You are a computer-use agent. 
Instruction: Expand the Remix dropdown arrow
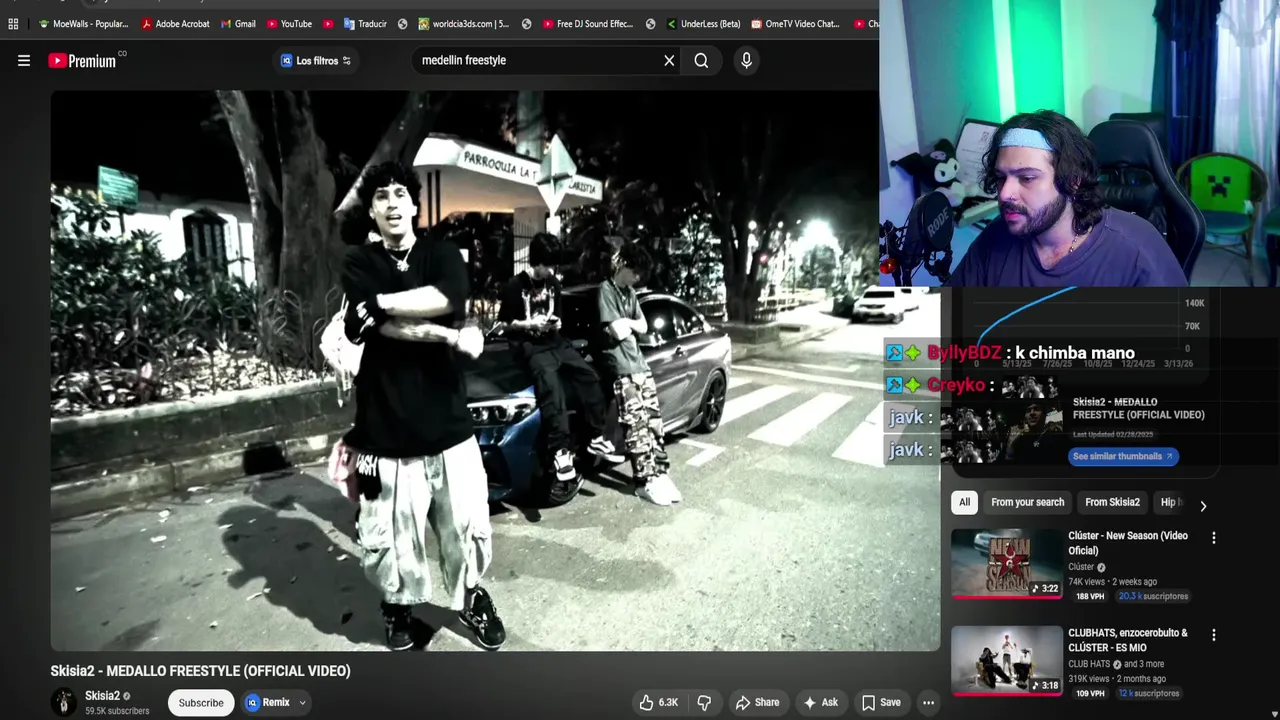tap(302, 703)
